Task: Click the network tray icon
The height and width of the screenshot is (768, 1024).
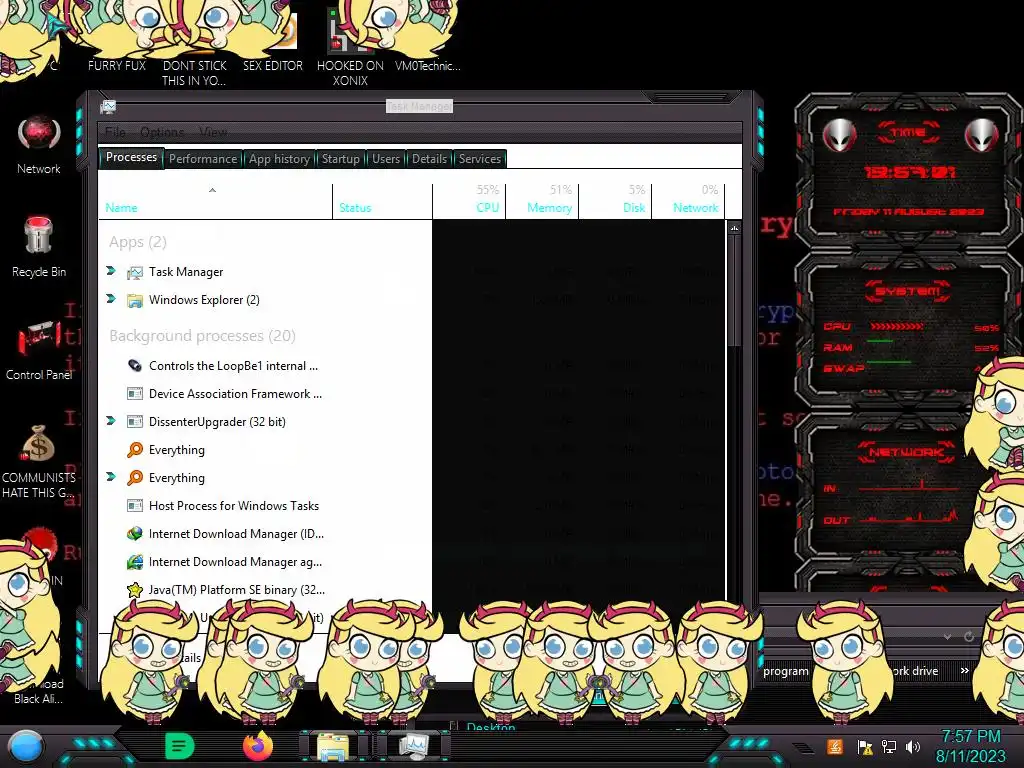Action: pyautogui.click(x=889, y=746)
